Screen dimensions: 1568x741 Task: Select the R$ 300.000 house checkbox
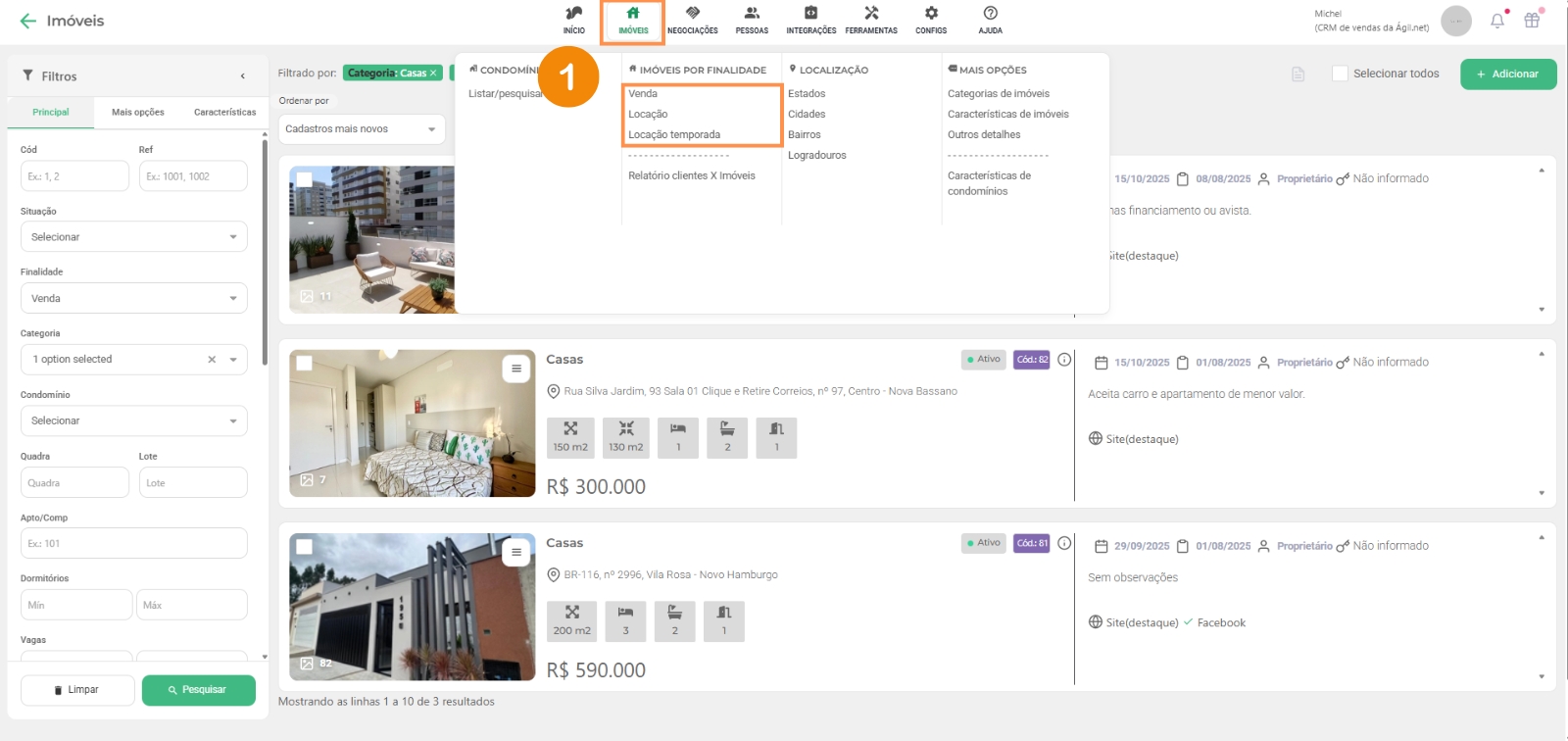pyautogui.click(x=305, y=364)
